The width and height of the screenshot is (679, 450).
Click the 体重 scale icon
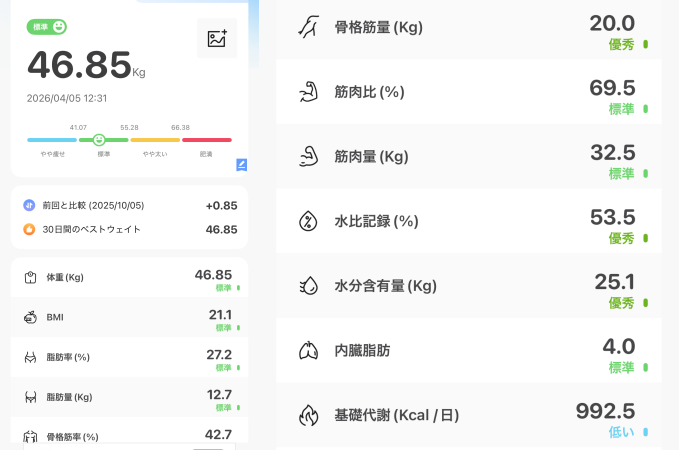pyautogui.click(x=30, y=277)
